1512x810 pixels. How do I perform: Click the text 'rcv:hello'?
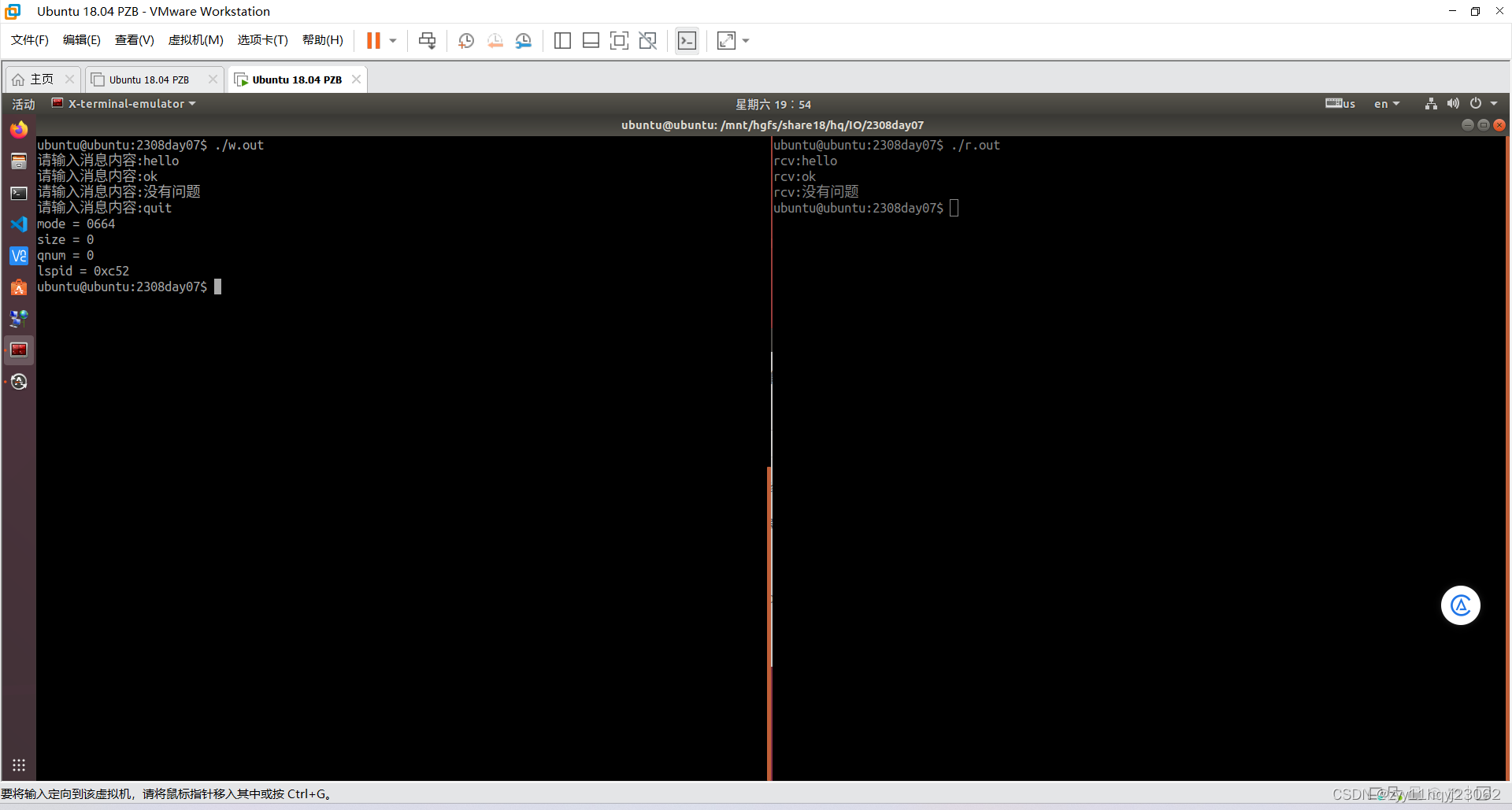coord(805,161)
